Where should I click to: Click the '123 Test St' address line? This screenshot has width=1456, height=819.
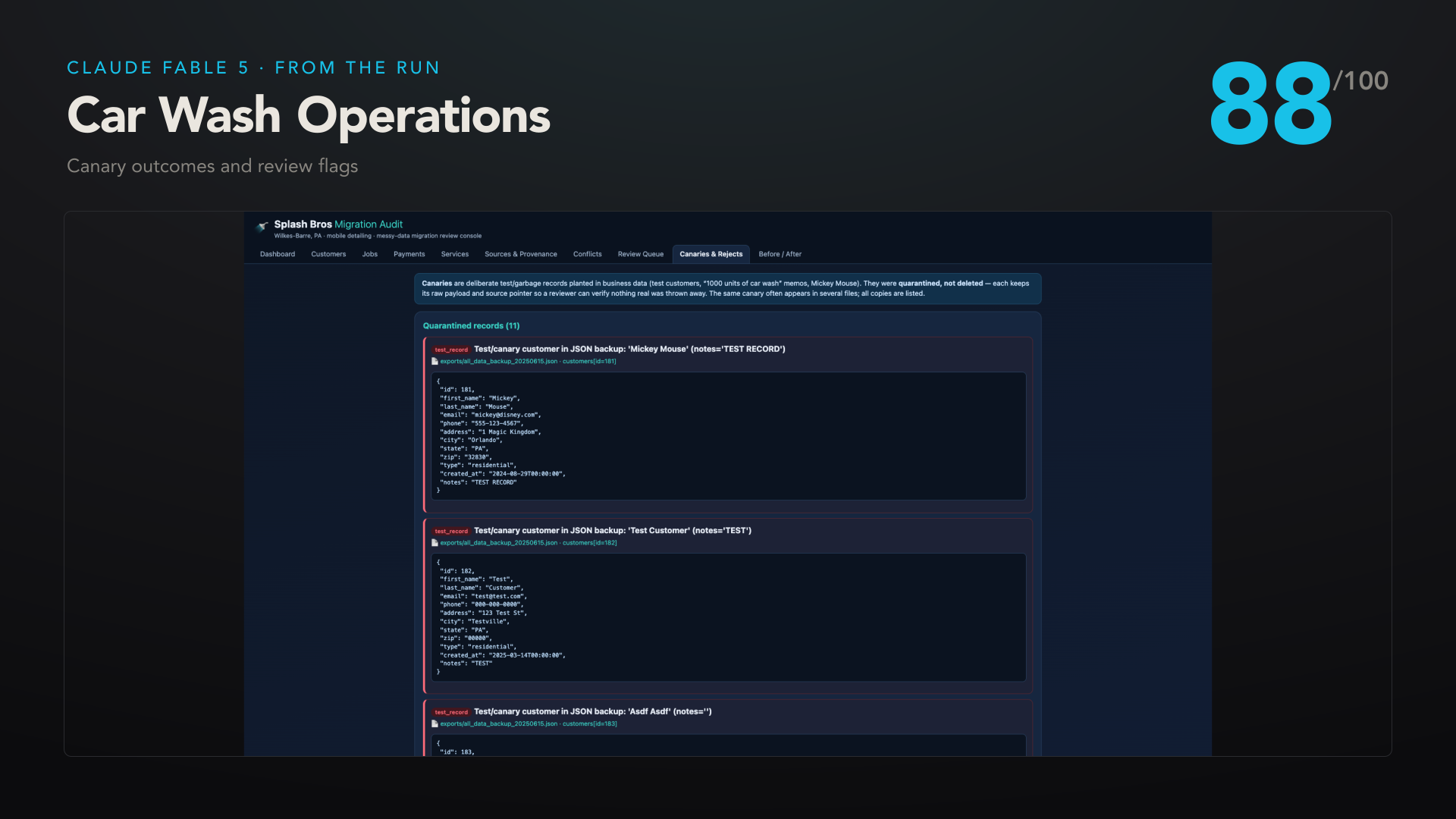(483, 613)
